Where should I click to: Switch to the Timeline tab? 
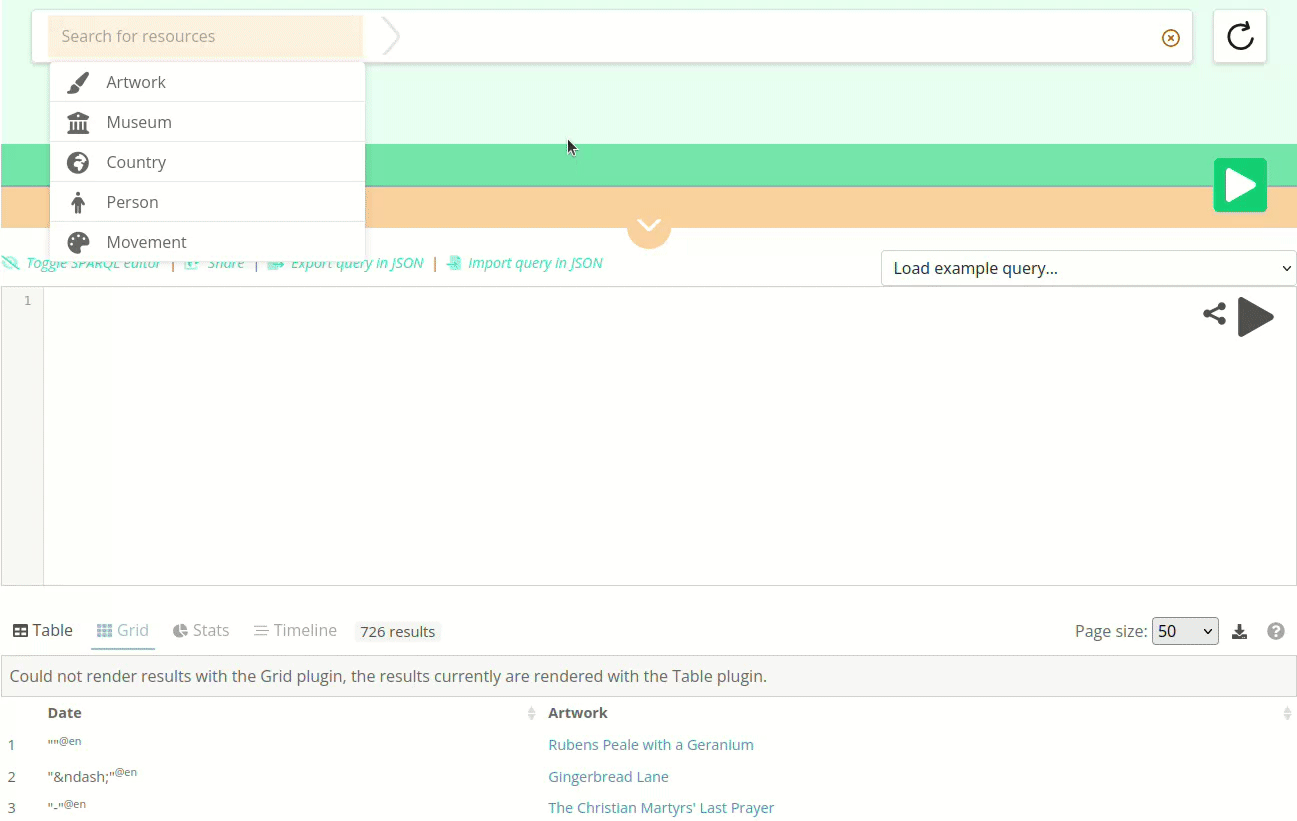295,631
